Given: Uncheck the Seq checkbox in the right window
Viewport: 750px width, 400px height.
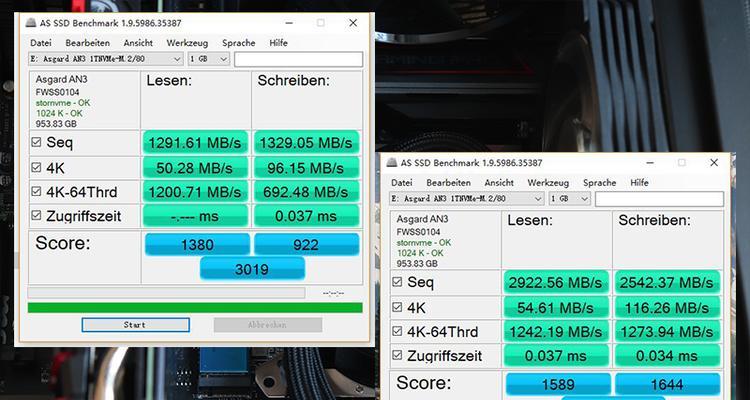Looking at the screenshot, I should pyautogui.click(x=397, y=282).
